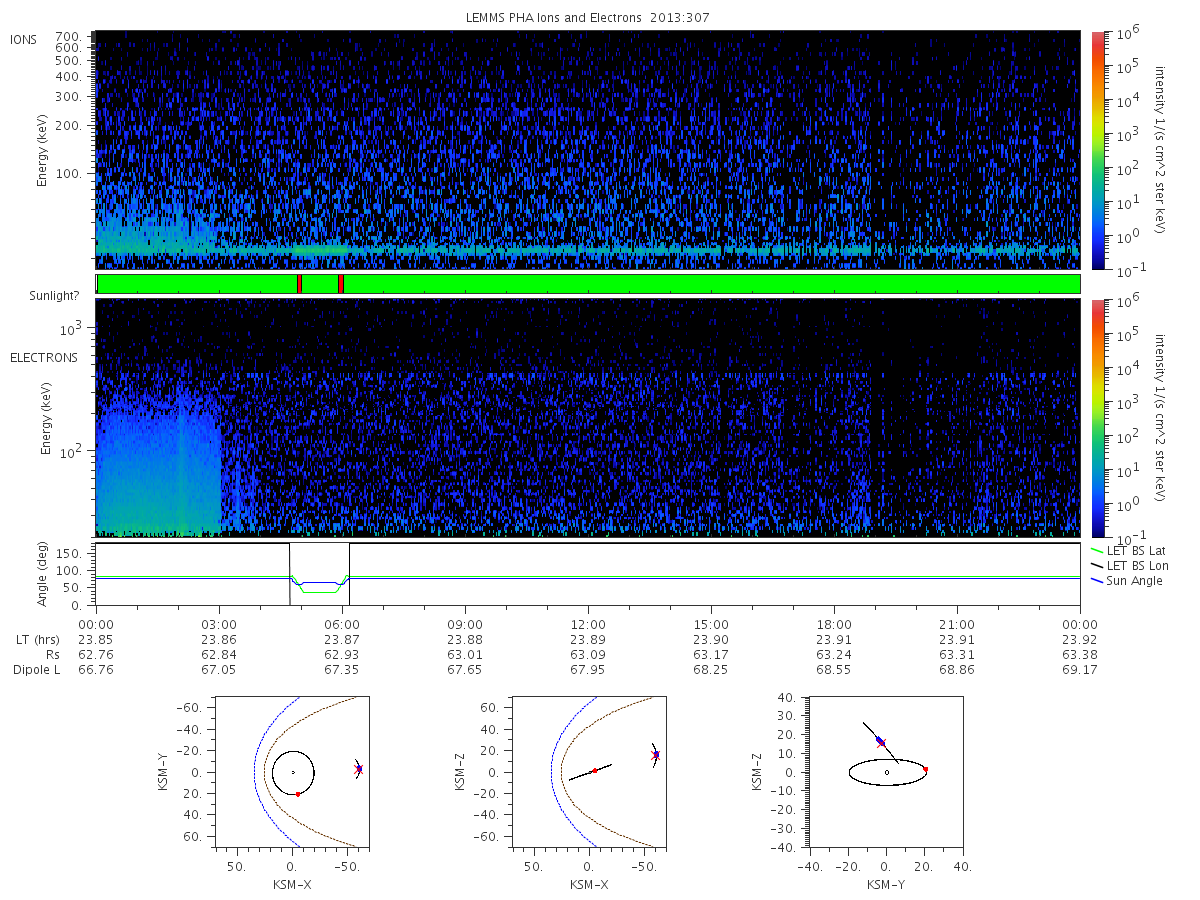Click the spacecraft marker in KSM-X/KSM-Z plot
Image resolution: width=1200 pixels, height=900 pixels.
tap(656, 755)
